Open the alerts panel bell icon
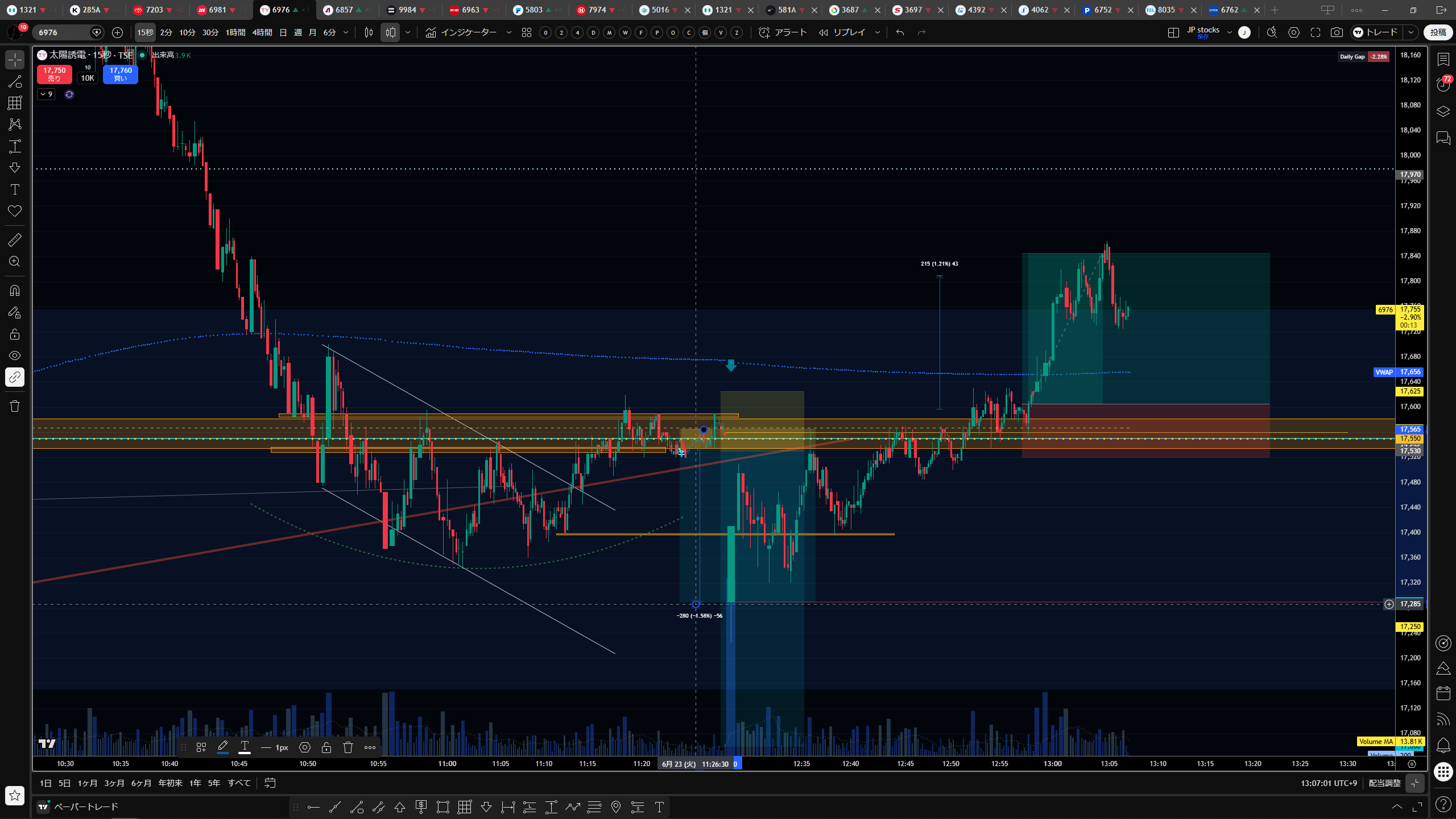Viewport: 1456px width, 819px height. 1443,745
